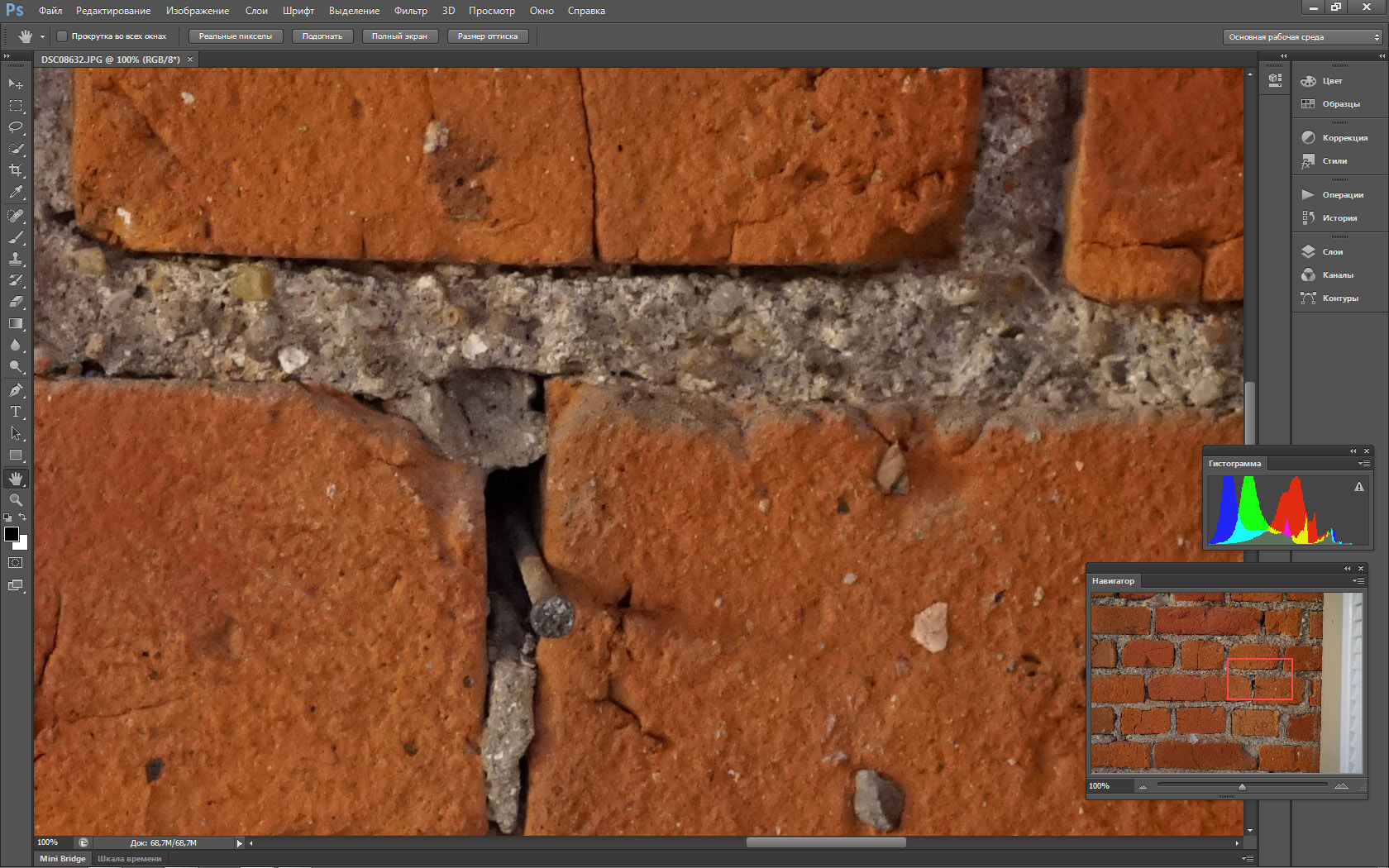
Task: Toggle Quick Mask mode
Action: [16, 563]
